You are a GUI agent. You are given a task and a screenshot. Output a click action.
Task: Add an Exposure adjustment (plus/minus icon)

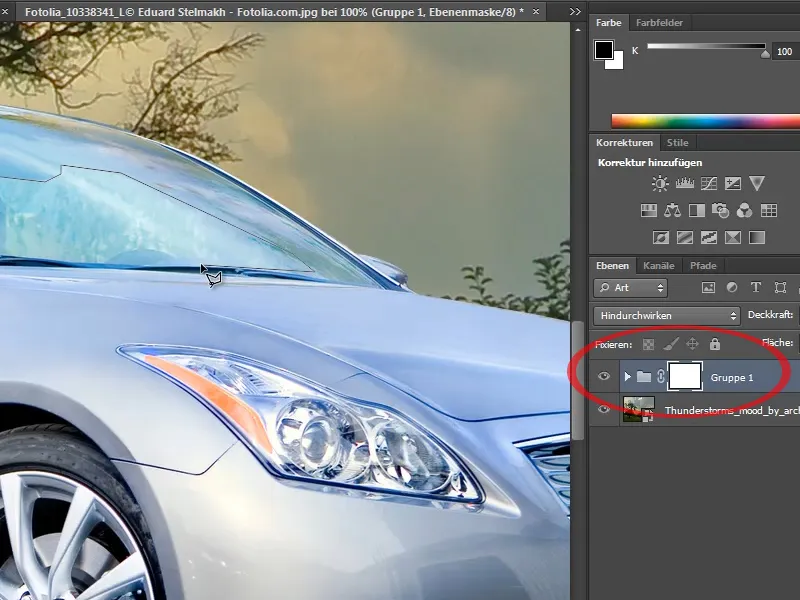[733, 184]
